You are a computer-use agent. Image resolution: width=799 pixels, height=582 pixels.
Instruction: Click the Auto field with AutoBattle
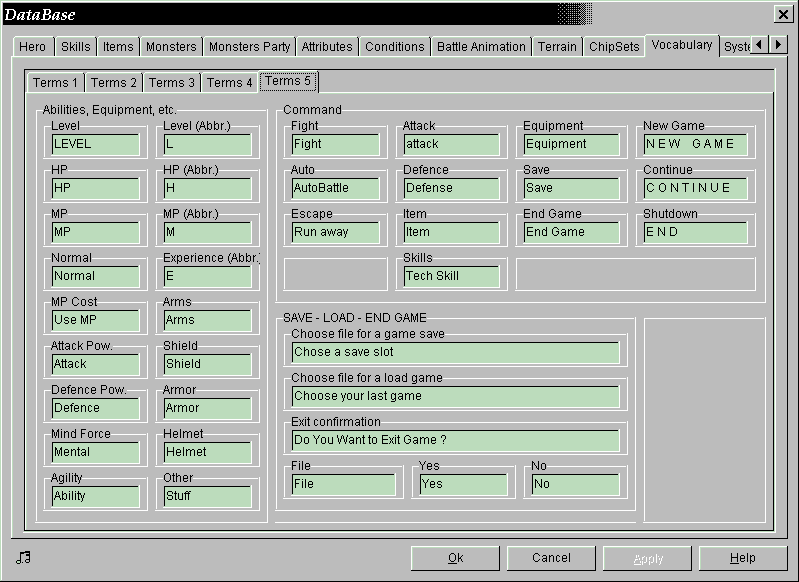tap(335, 188)
